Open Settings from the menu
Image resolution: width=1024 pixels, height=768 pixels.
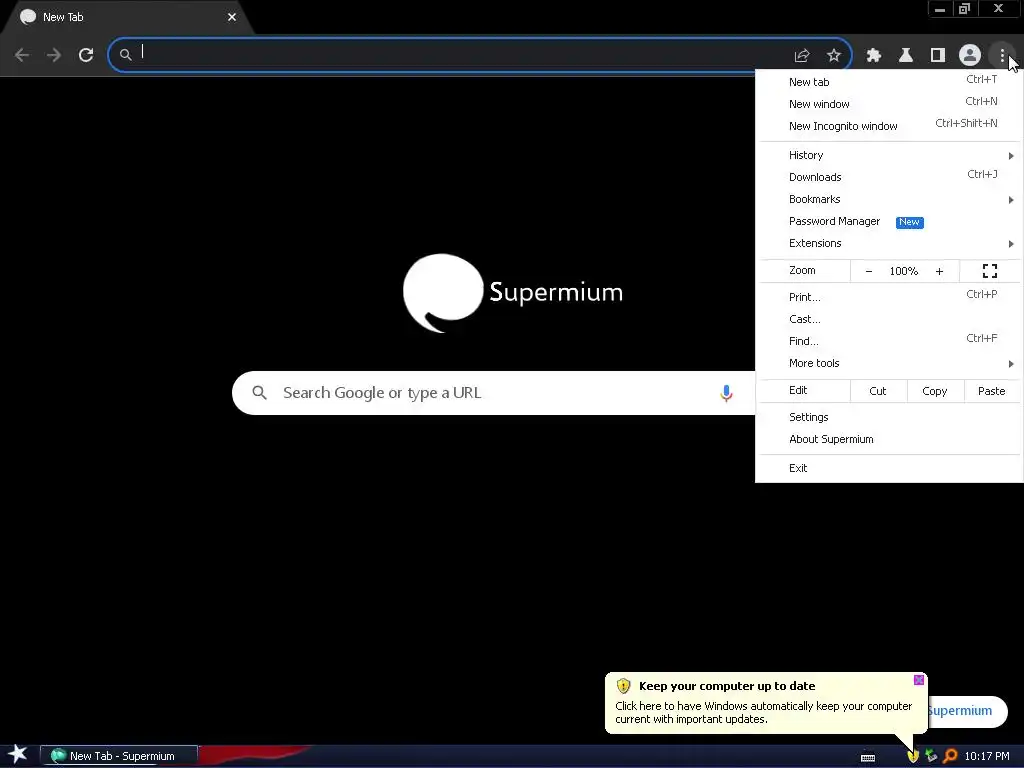889,417
